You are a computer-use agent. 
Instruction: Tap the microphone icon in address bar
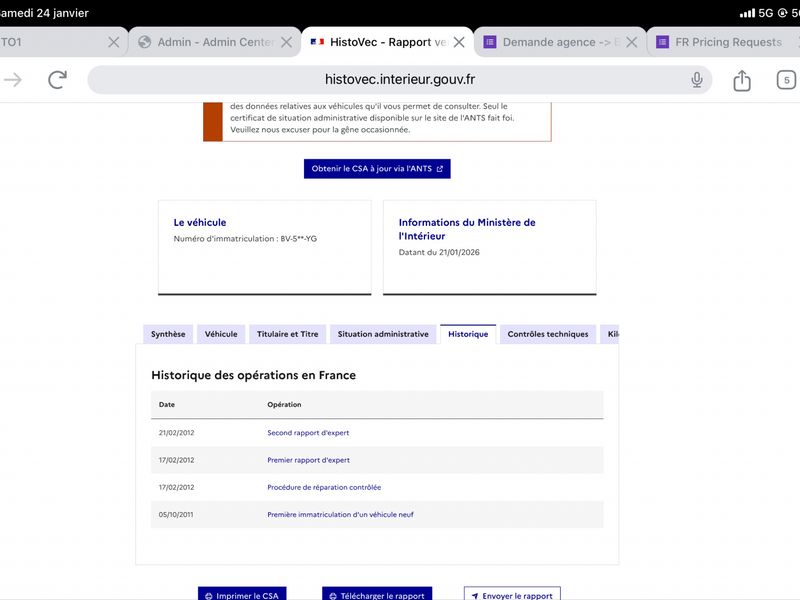coord(697,80)
